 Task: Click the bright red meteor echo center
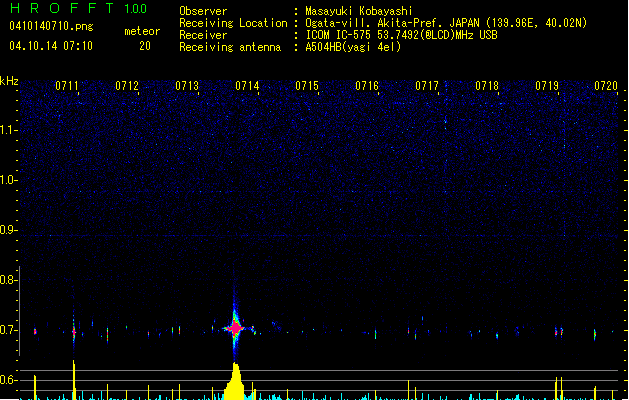[x=236, y=328]
